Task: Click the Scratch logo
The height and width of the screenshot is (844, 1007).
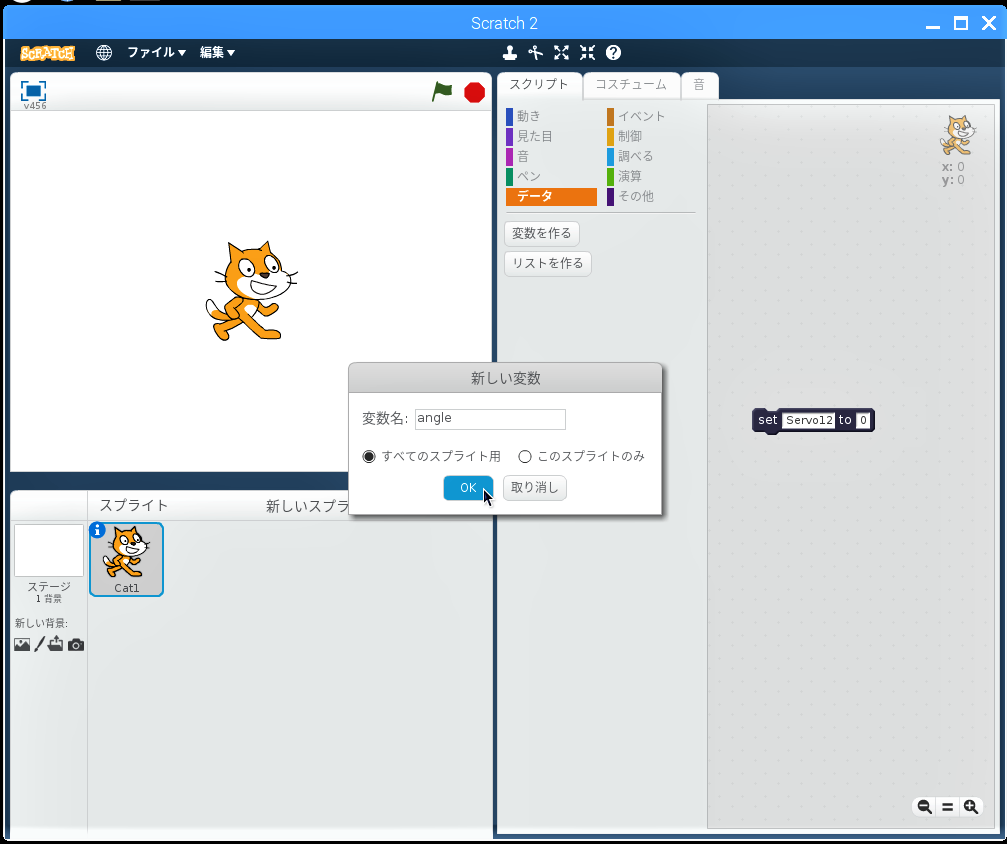Action: coord(48,53)
